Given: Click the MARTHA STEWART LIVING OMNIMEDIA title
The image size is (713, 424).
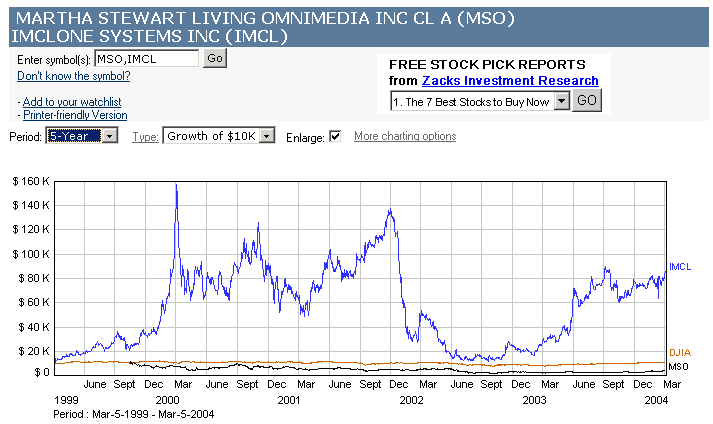Looking at the screenshot, I should (x=265, y=18).
